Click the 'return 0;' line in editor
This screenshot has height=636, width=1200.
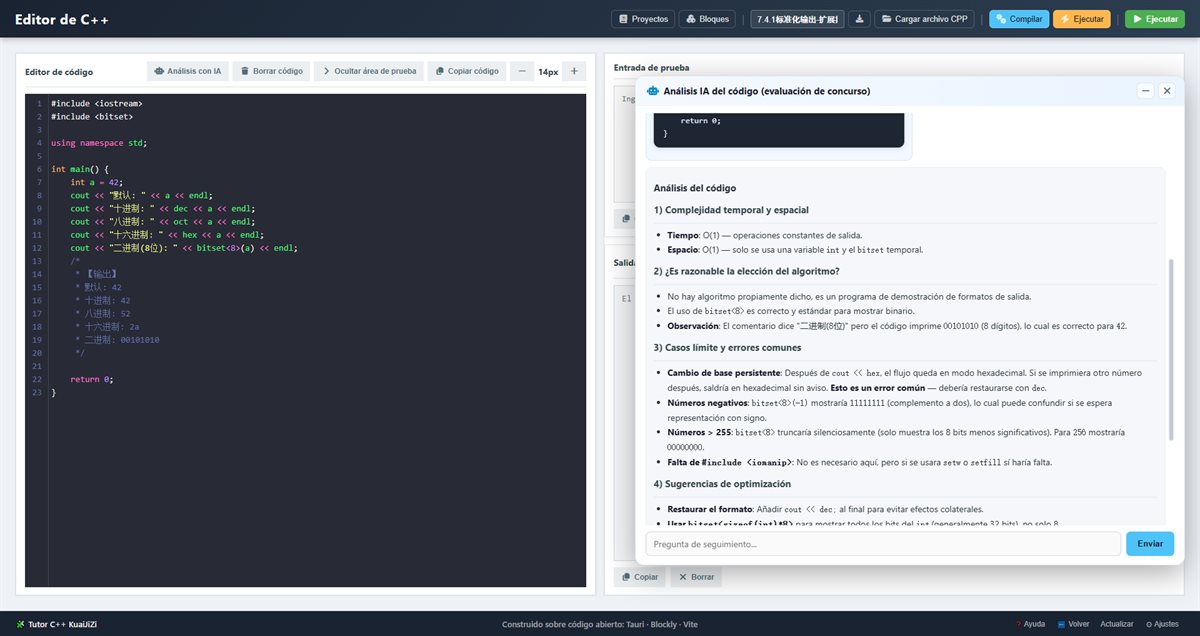point(92,379)
